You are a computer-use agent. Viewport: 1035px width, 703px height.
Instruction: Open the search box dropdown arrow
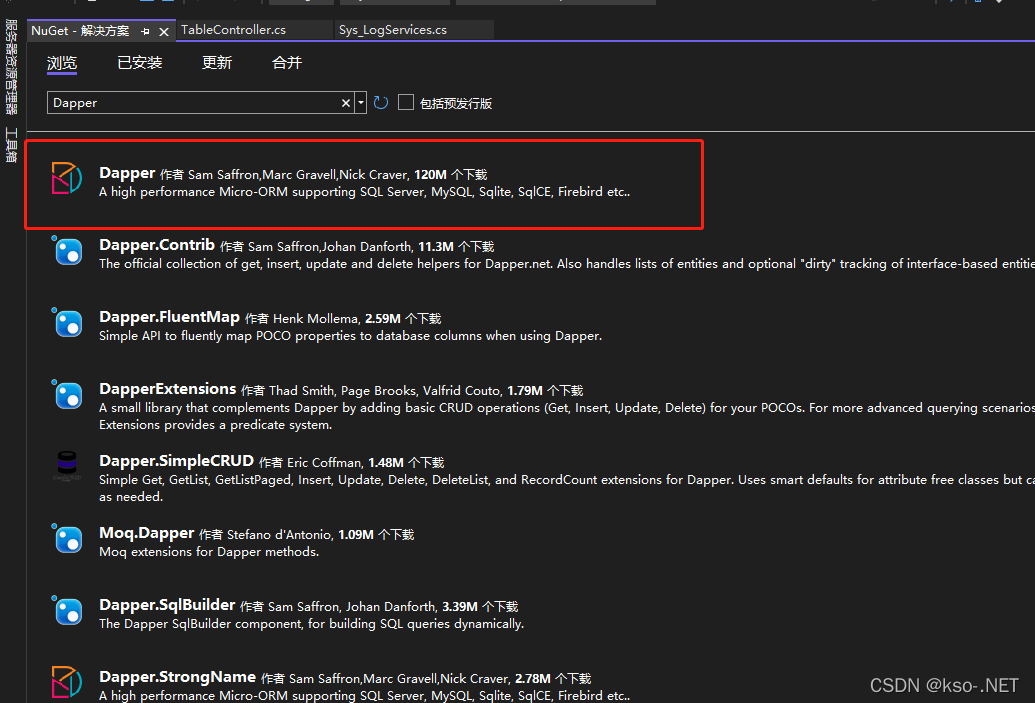360,103
